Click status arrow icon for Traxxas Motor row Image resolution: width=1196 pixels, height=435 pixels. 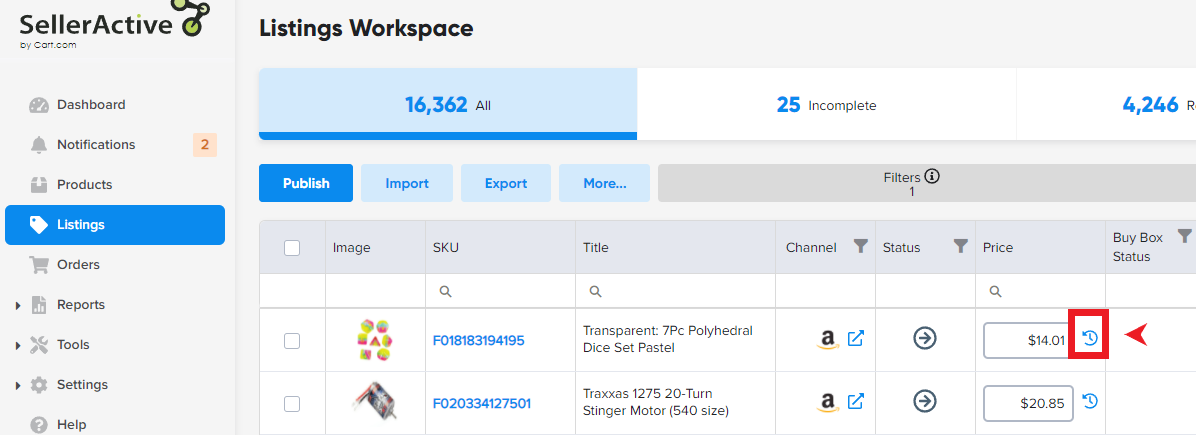(x=925, y=402)
